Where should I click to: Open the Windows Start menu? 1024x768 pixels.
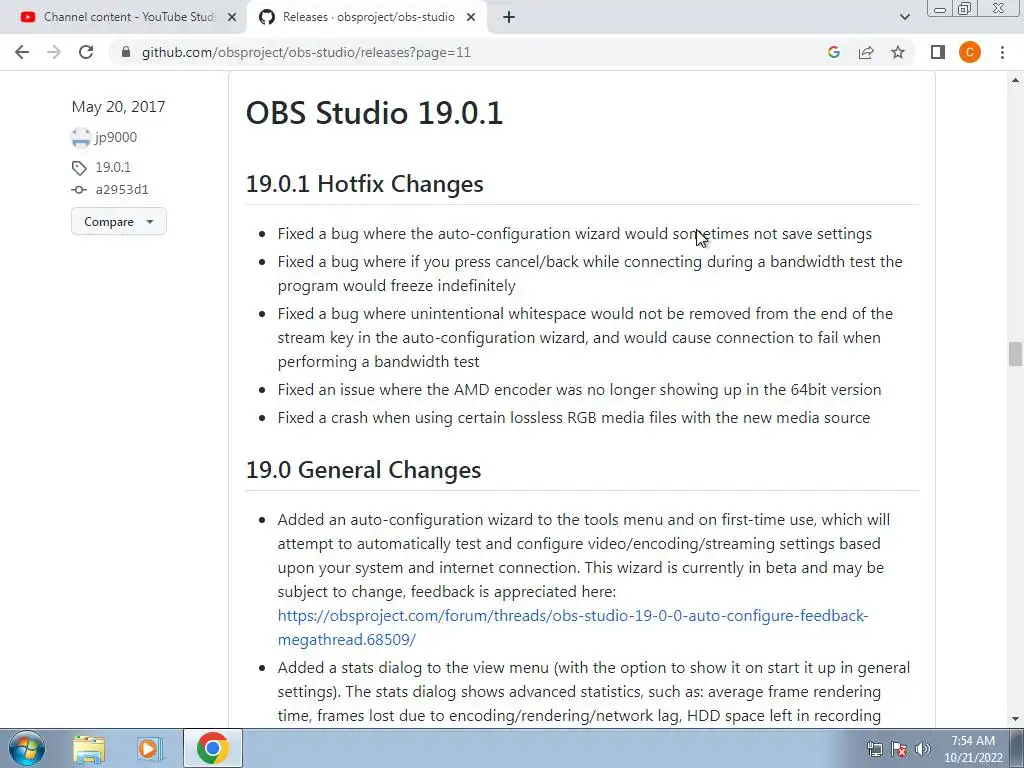(27, 748)
